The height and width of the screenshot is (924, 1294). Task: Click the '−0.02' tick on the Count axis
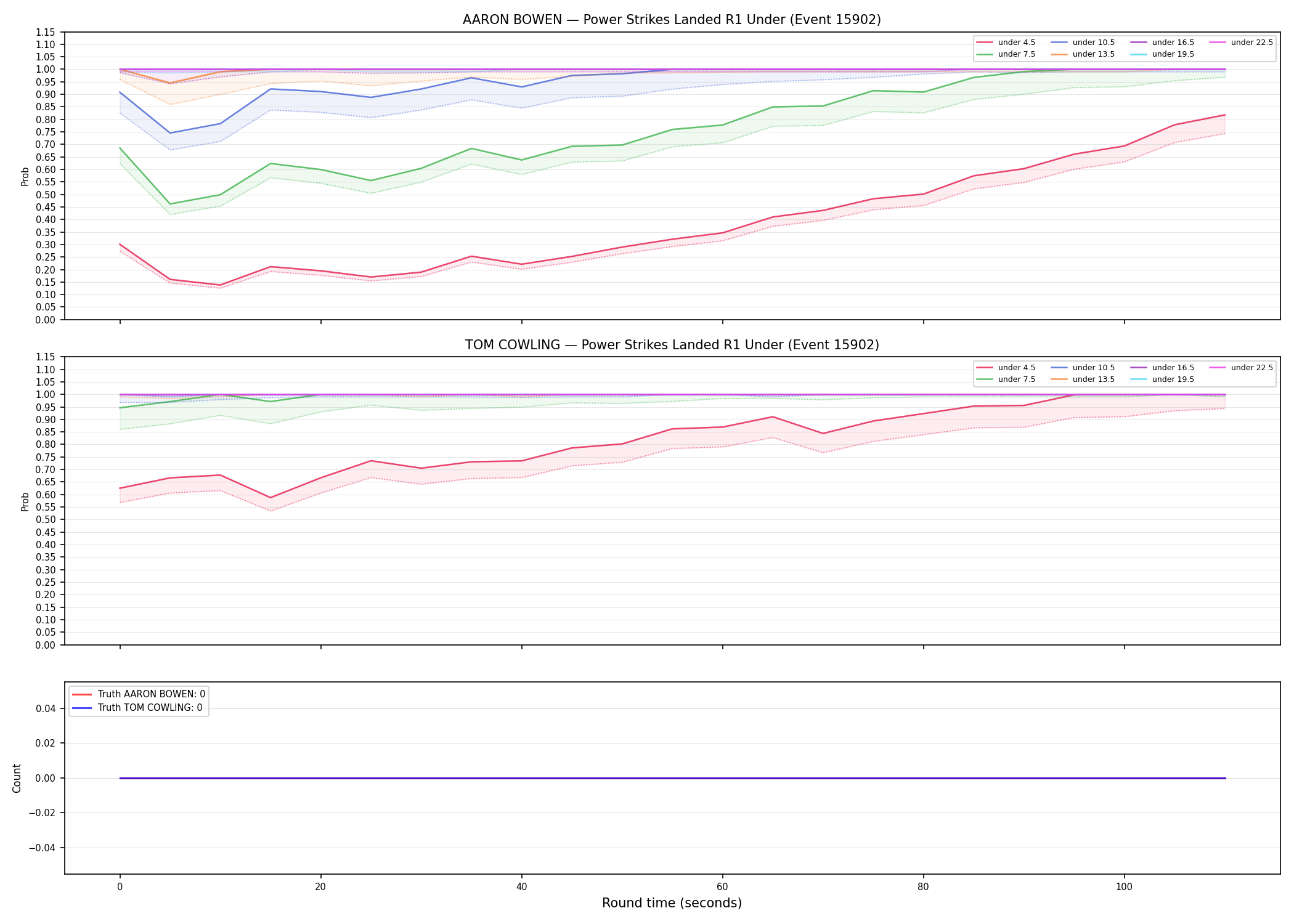[x=43, y=813]
